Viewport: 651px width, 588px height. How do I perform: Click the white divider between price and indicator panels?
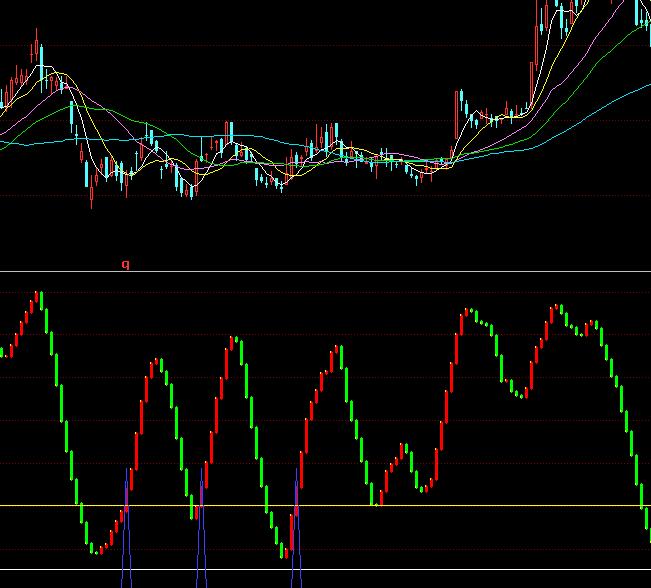[x=325, y=271]
